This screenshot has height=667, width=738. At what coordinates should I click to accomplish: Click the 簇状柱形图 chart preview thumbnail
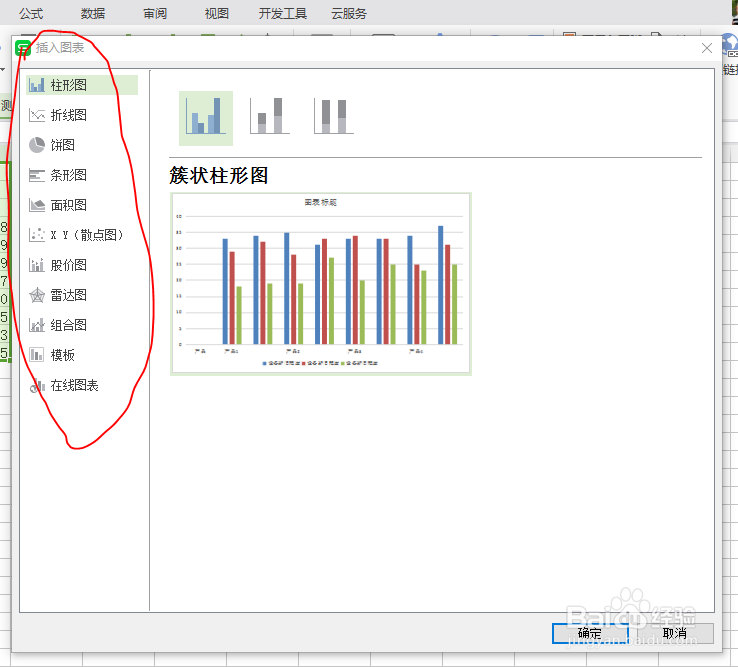pyautogui.click(x=321, y=284)
